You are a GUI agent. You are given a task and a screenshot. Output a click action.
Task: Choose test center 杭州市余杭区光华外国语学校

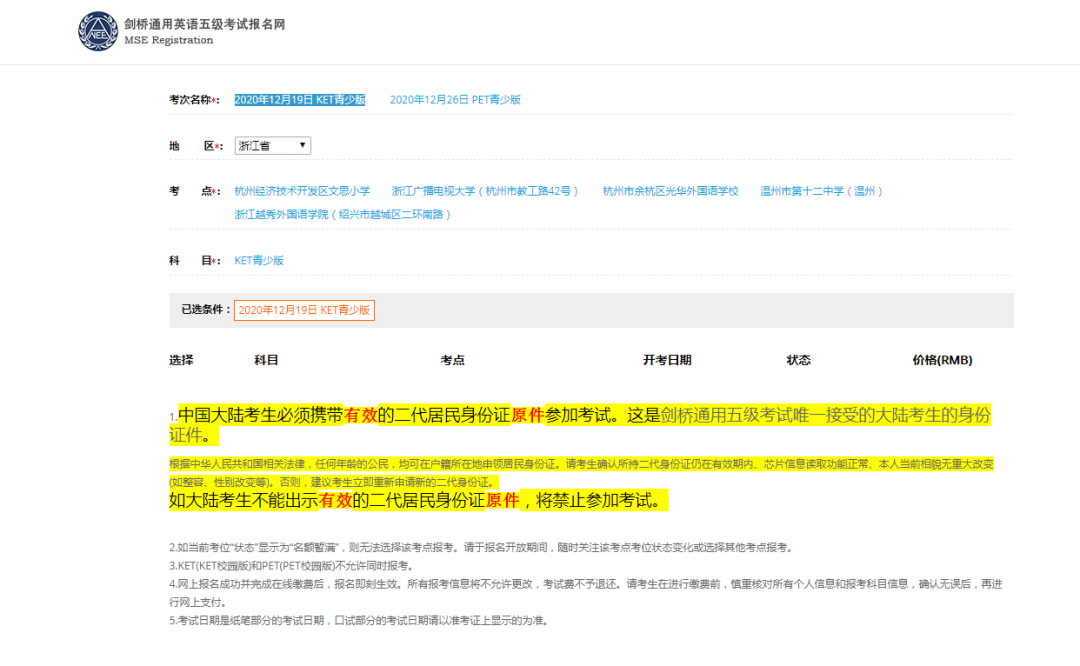670,191
